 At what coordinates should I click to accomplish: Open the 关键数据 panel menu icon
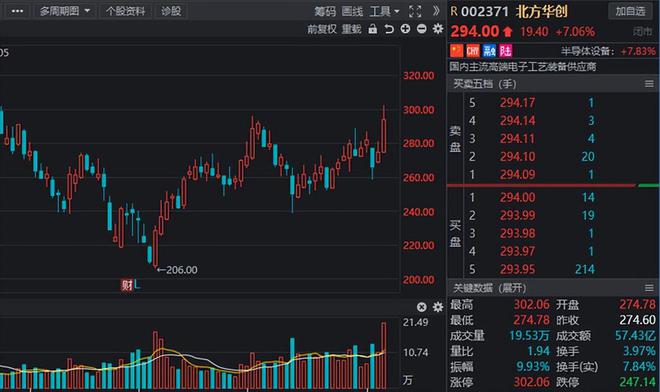click(x=649, y=288)
